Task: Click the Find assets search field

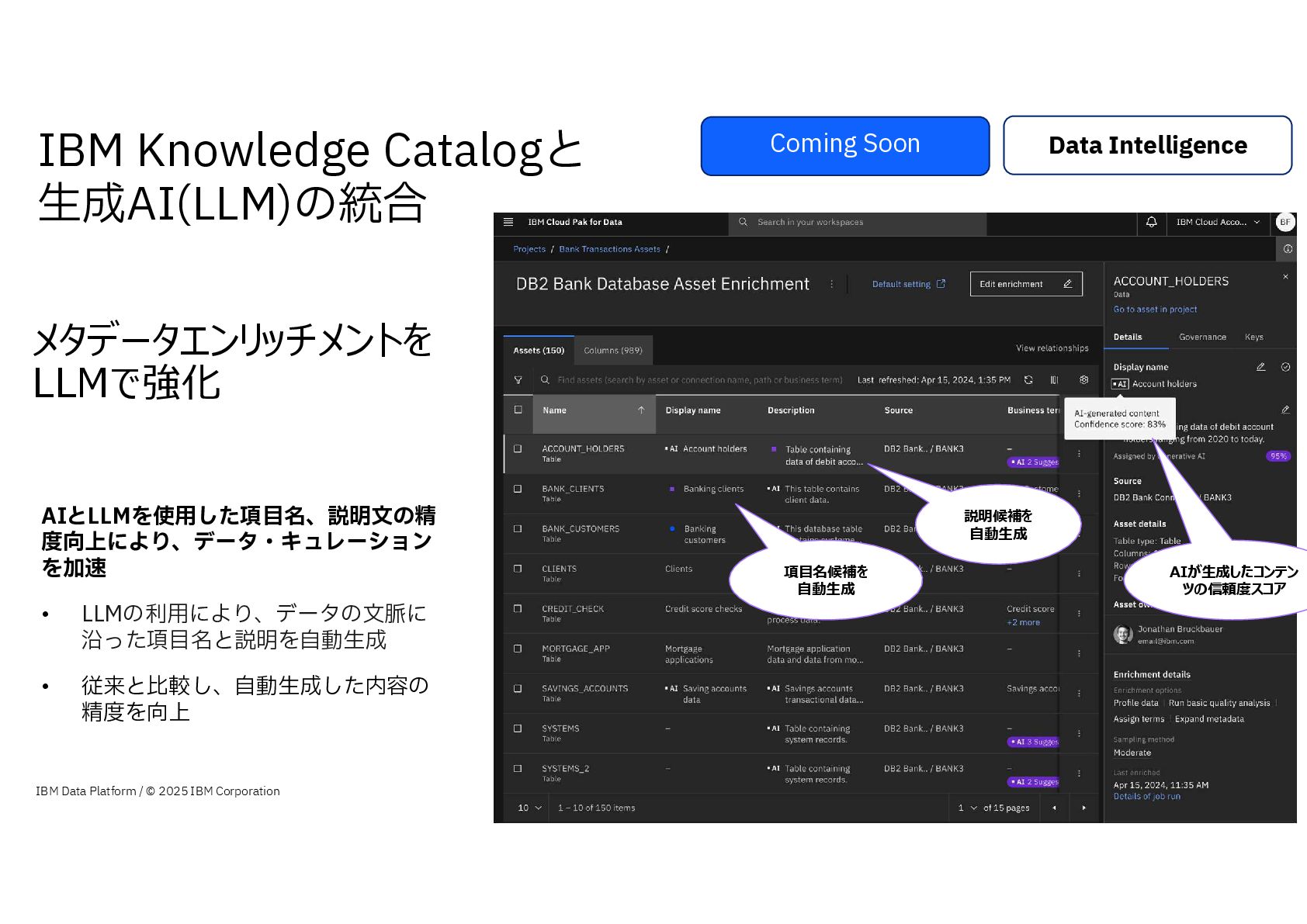Action: click(692, 380)
